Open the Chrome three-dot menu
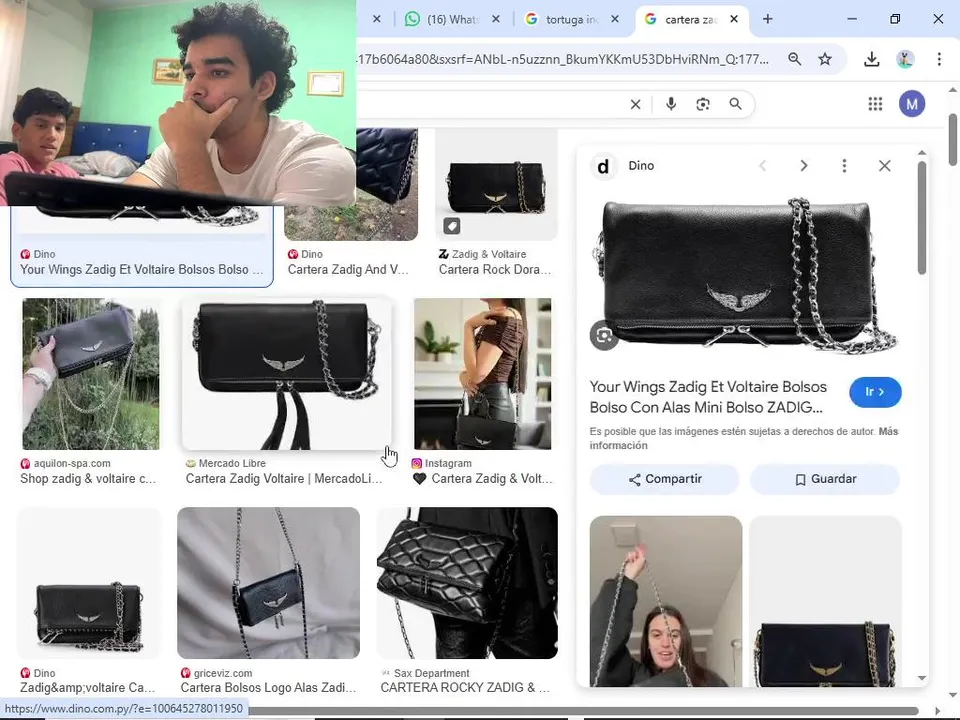 [939, 59]
